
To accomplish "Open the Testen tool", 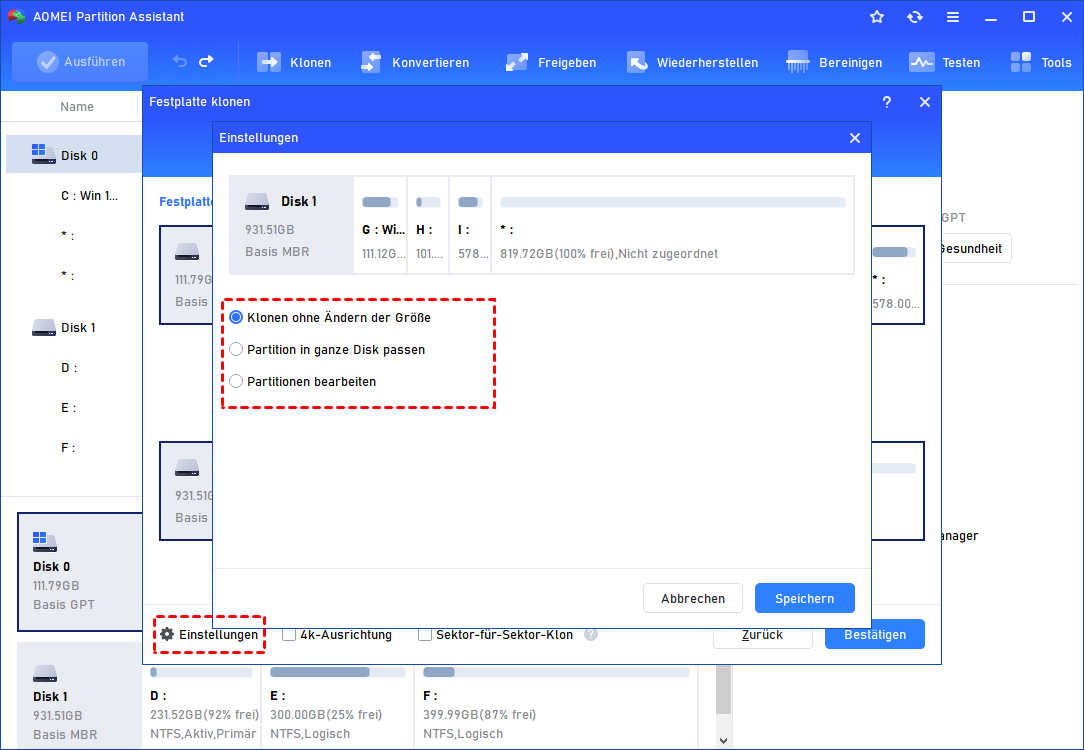I will click(921, 62).
